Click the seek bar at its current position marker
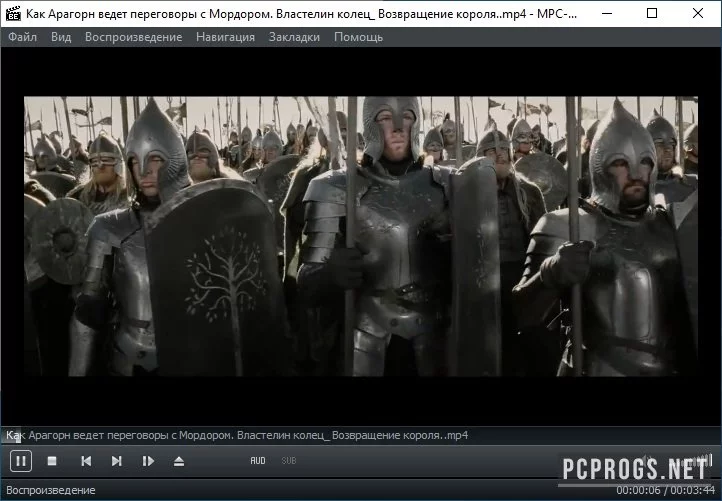The height and width of the screenshot is (501, 722). point(20,435)
